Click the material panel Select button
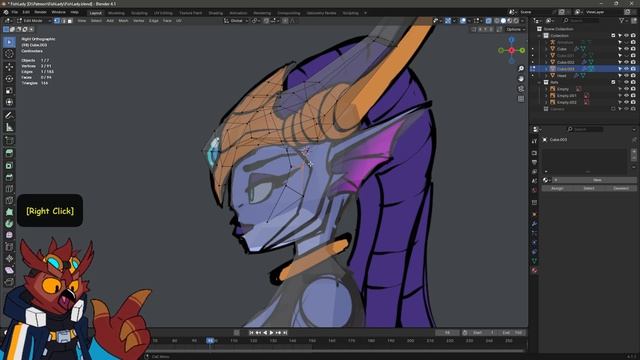The height and width of the screenshot is (360, 640). pos(589,189)
